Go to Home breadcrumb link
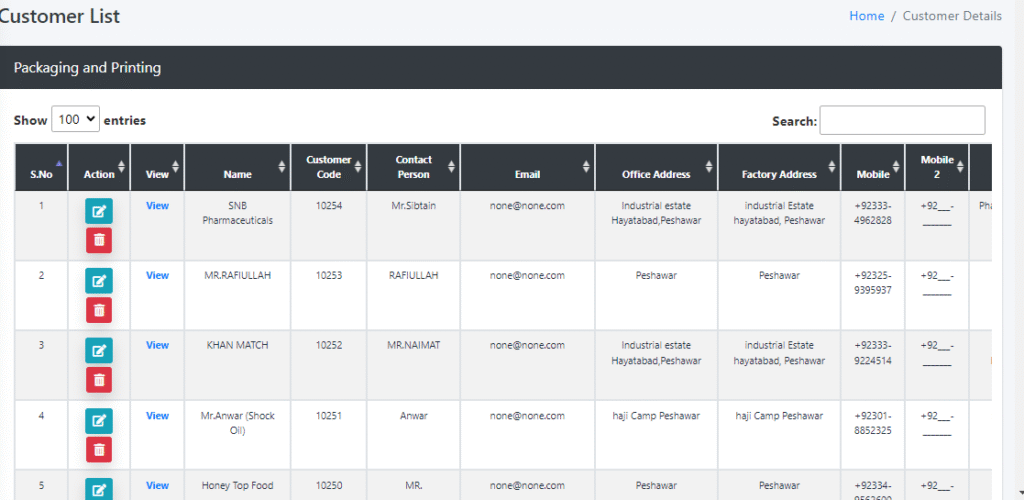Viewport: 1024px width, 500px height. pos(867,16)
